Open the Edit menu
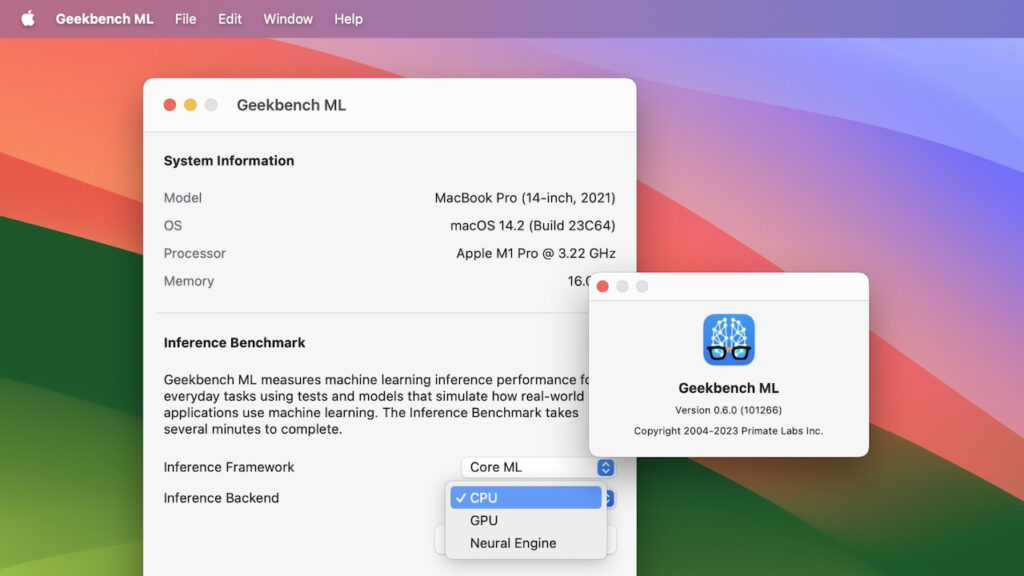Viewport: 1024px width, 576px height. [x=229, y=18]
